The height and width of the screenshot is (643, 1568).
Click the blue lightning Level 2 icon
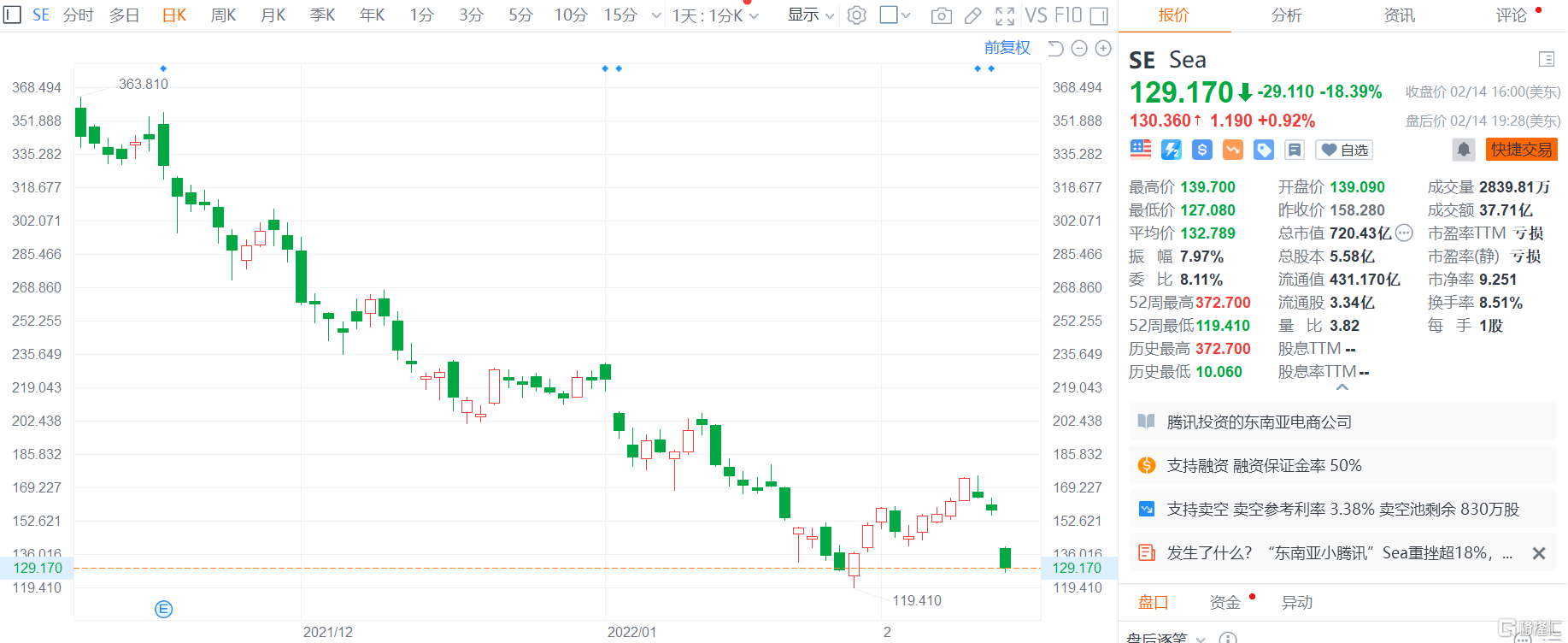pos(1172,150)
